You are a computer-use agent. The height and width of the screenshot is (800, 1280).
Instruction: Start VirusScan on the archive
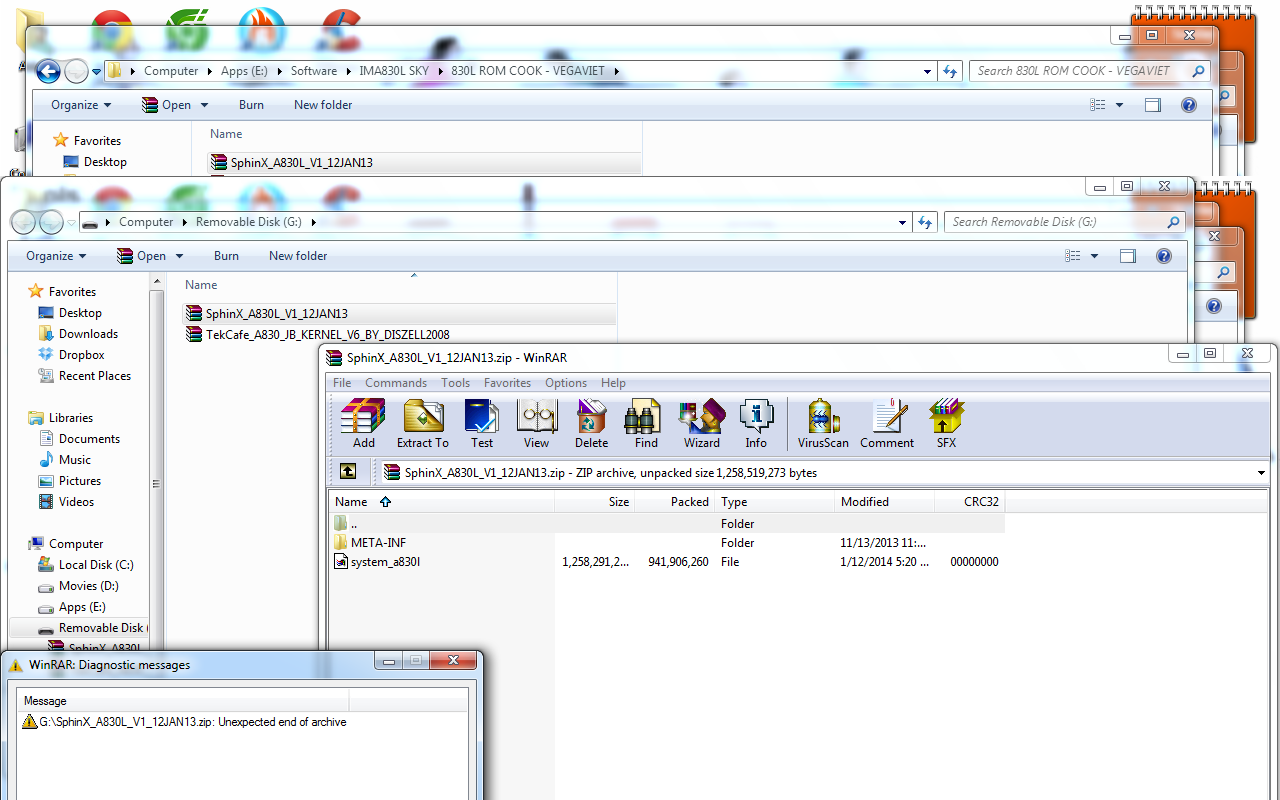(x=823, y=423)
